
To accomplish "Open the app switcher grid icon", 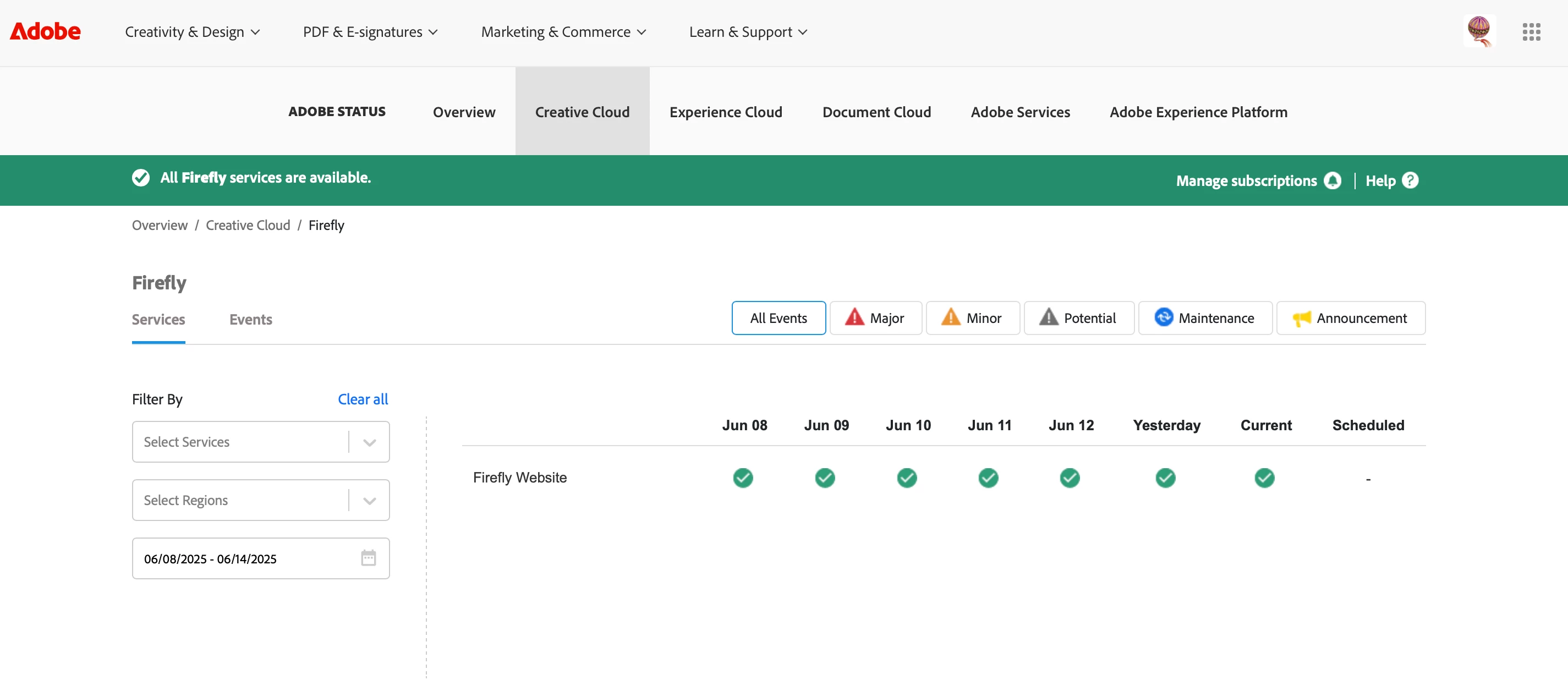I will (1531, 32).
